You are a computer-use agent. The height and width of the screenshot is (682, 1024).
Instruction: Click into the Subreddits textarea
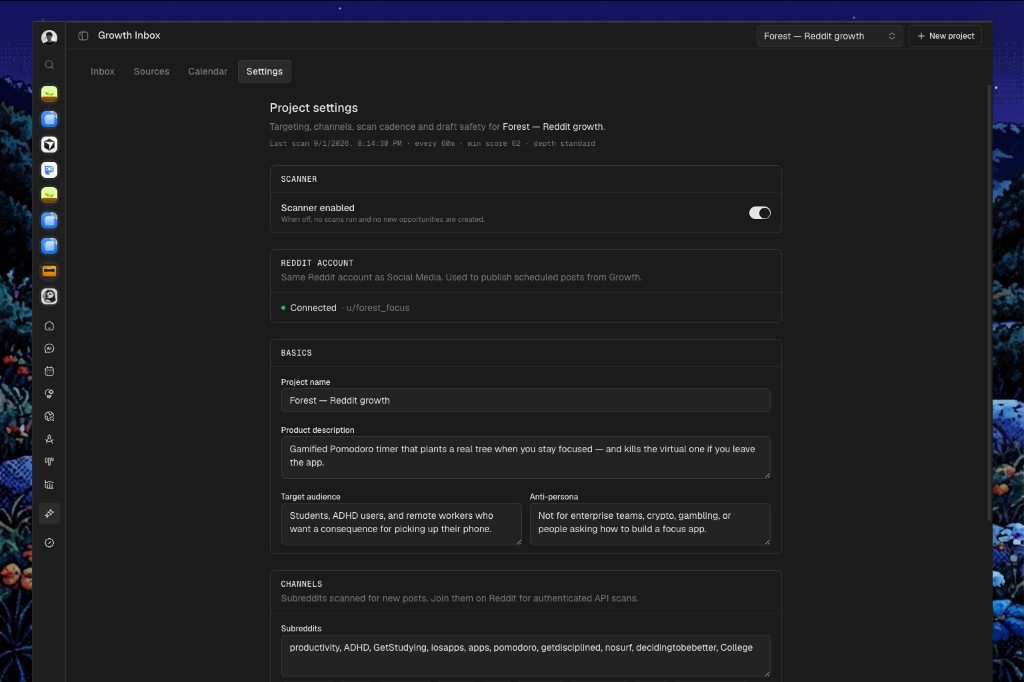coord(526,656)
